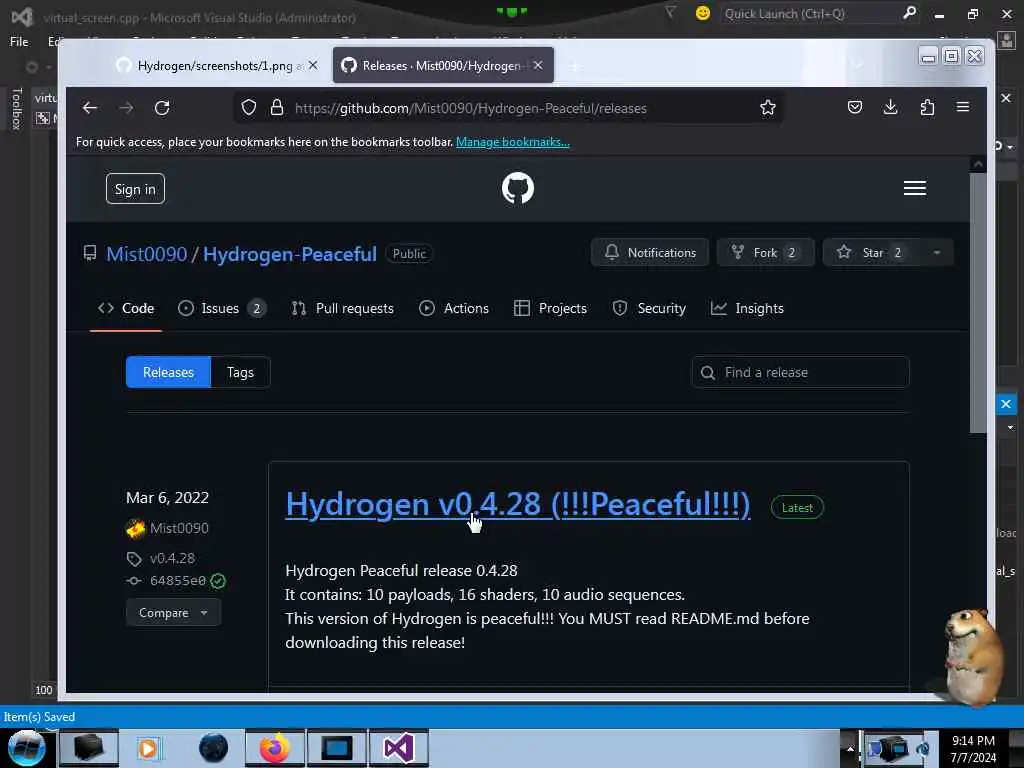Fork the repository with Fork button
This screenshot has width=1024, height=768.
(765, 253)
